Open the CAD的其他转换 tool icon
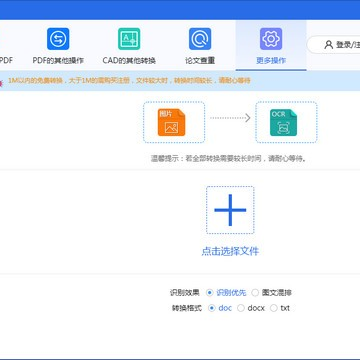 click(129, 39)
